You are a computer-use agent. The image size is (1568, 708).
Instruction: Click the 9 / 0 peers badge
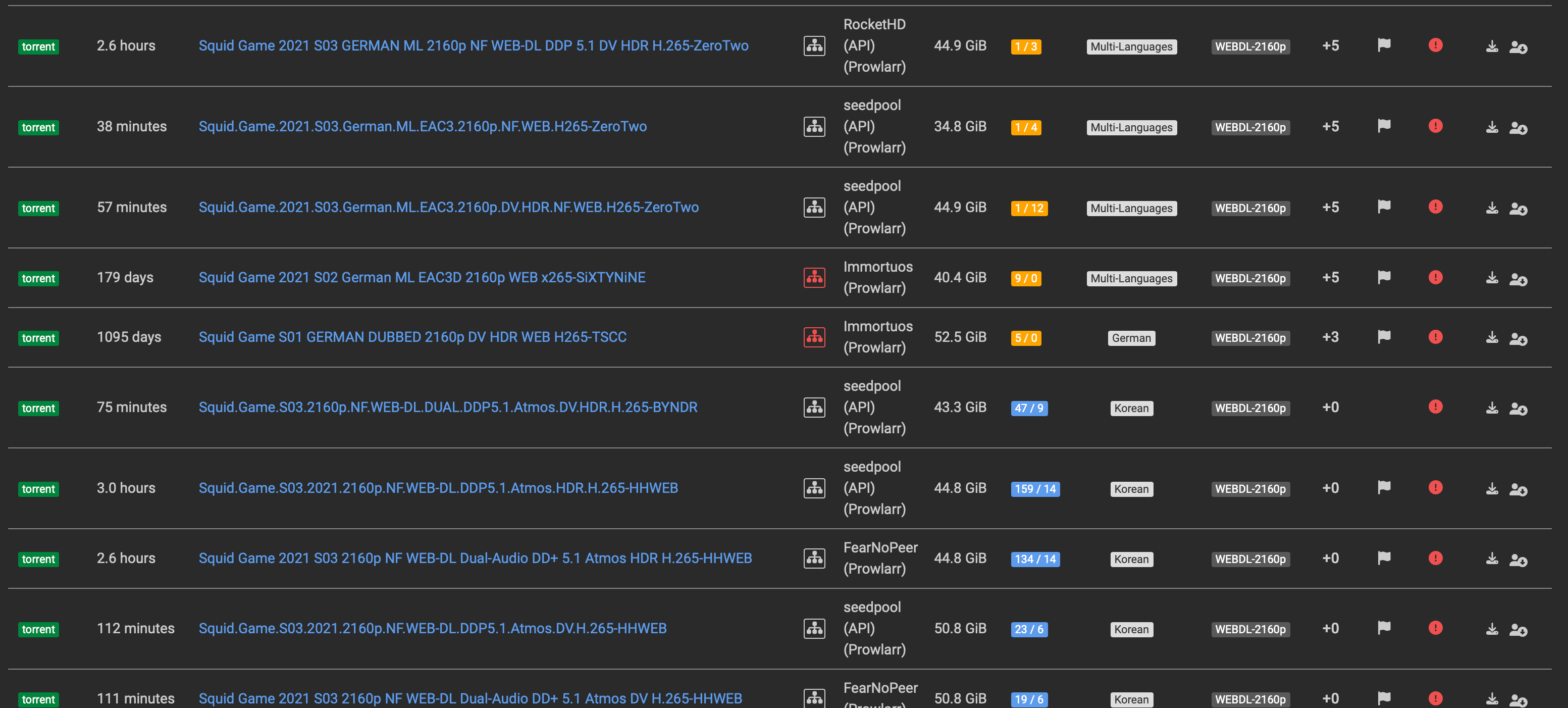[1026, 278]
